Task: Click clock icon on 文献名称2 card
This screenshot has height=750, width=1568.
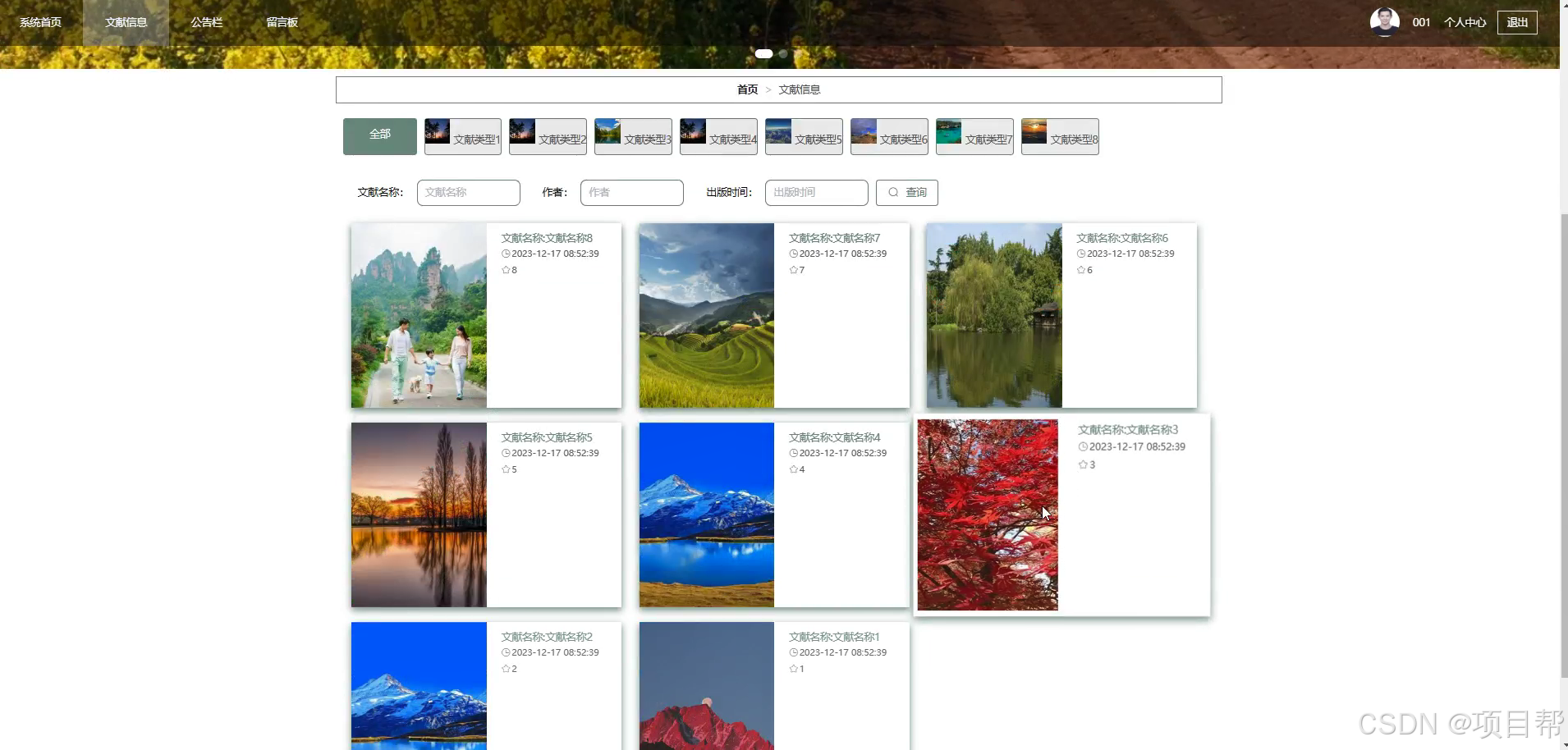Action: (506, 652)
